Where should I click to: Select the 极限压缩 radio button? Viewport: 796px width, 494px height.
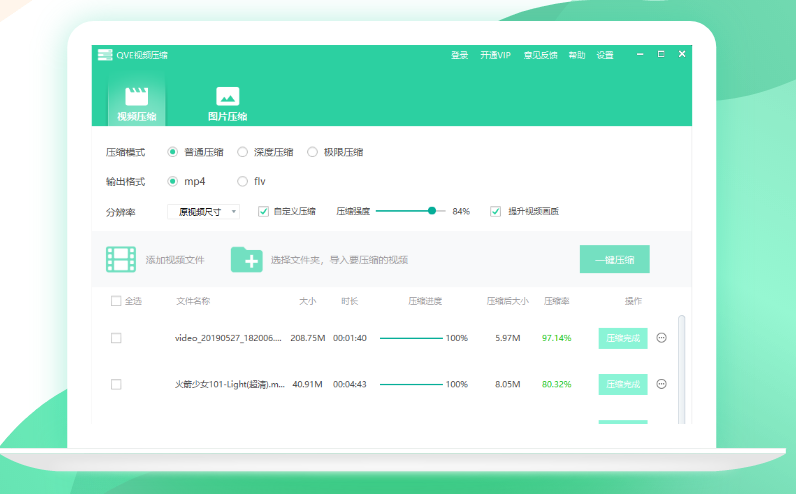point(312,152)
